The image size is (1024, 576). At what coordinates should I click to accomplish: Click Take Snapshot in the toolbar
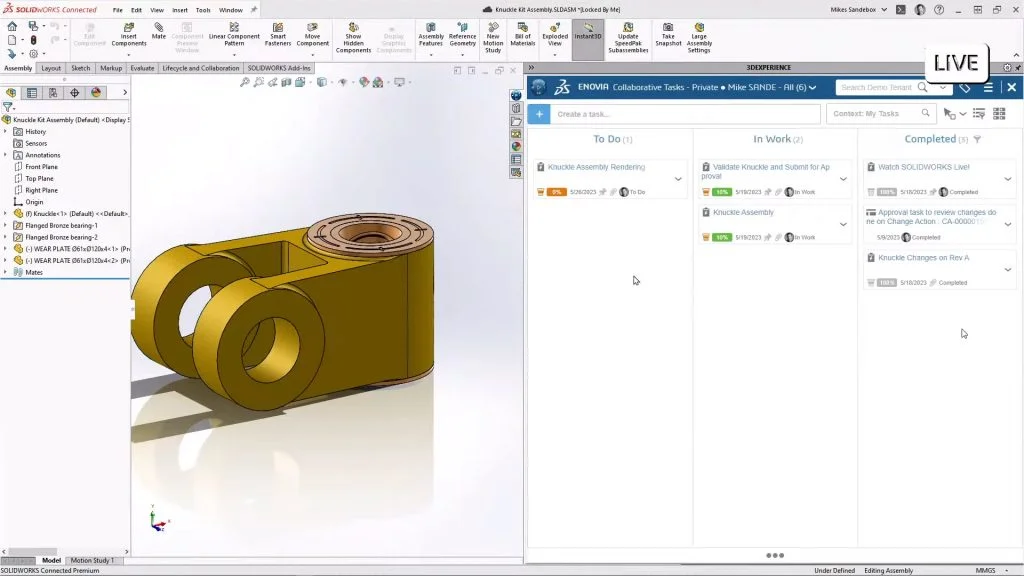[x=668, y=34]
